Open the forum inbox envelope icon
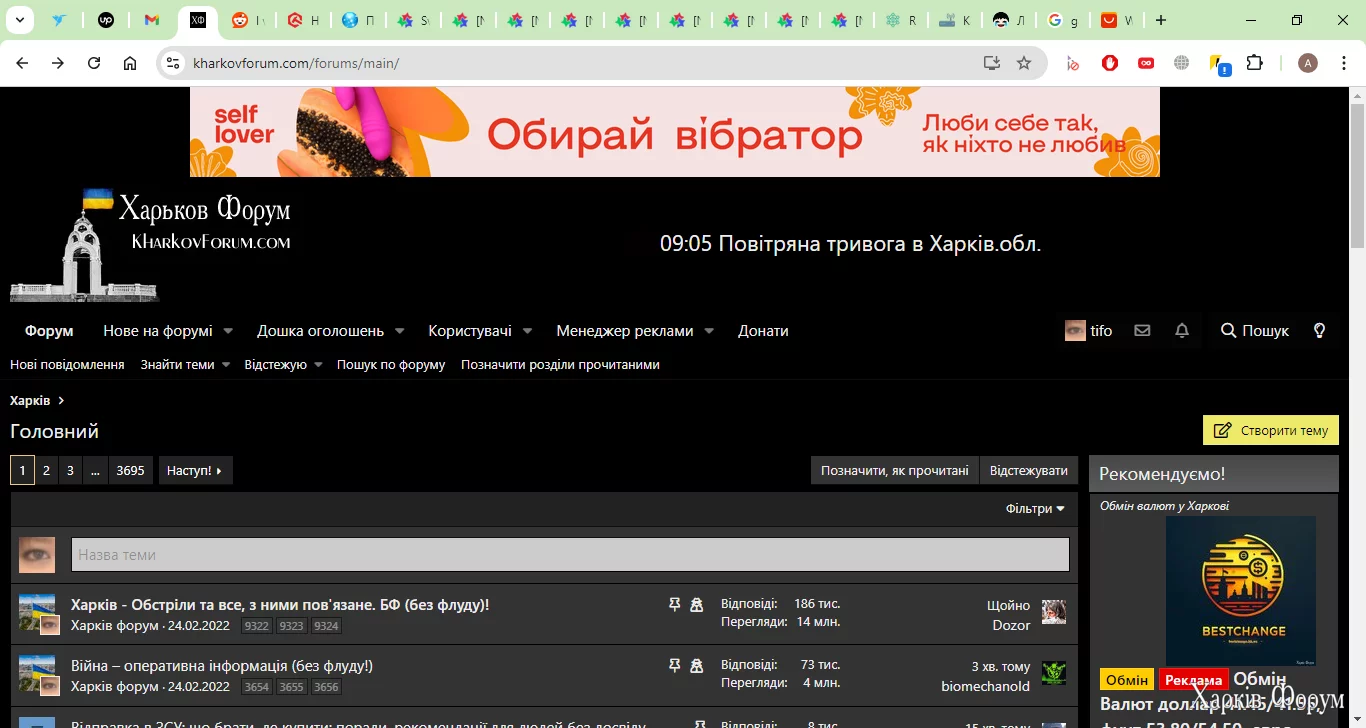The width and height of the screenshot is (1366, 728). click(1142, 331)
